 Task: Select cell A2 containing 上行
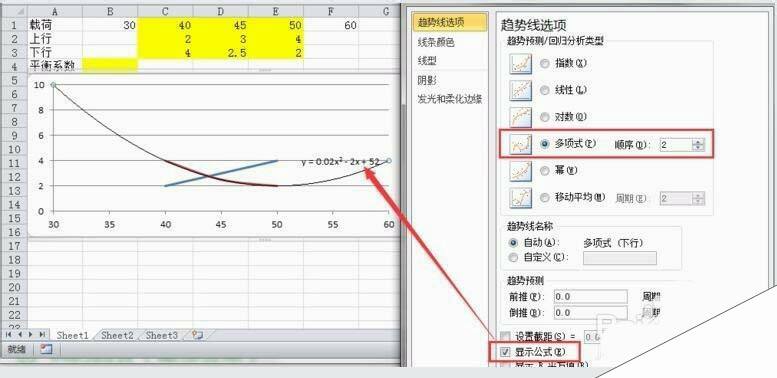coord(55,38)
